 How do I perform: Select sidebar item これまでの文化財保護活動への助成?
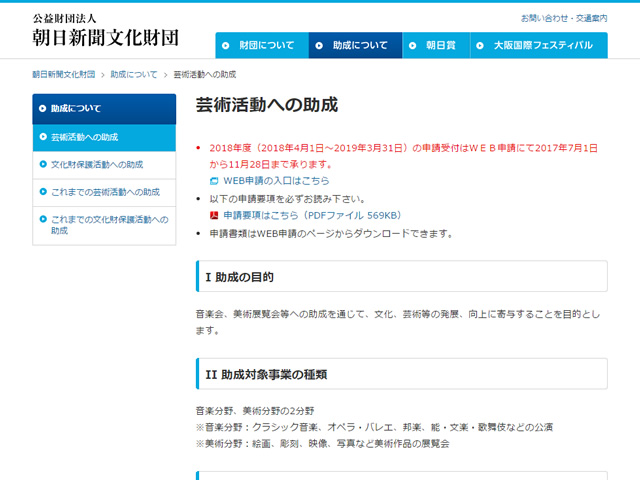104,225
